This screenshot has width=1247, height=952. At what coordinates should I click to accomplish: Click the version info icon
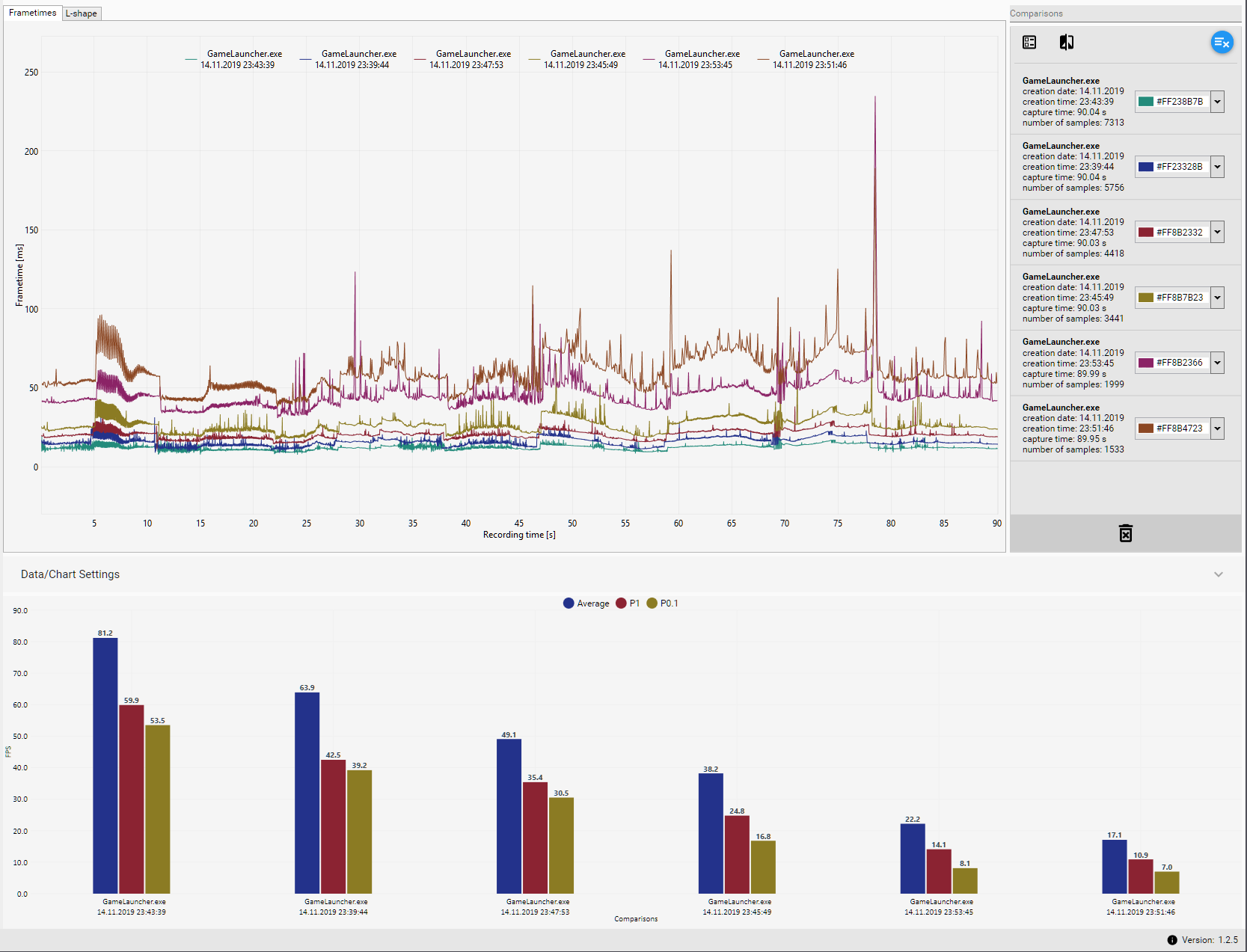(1172, 940)
